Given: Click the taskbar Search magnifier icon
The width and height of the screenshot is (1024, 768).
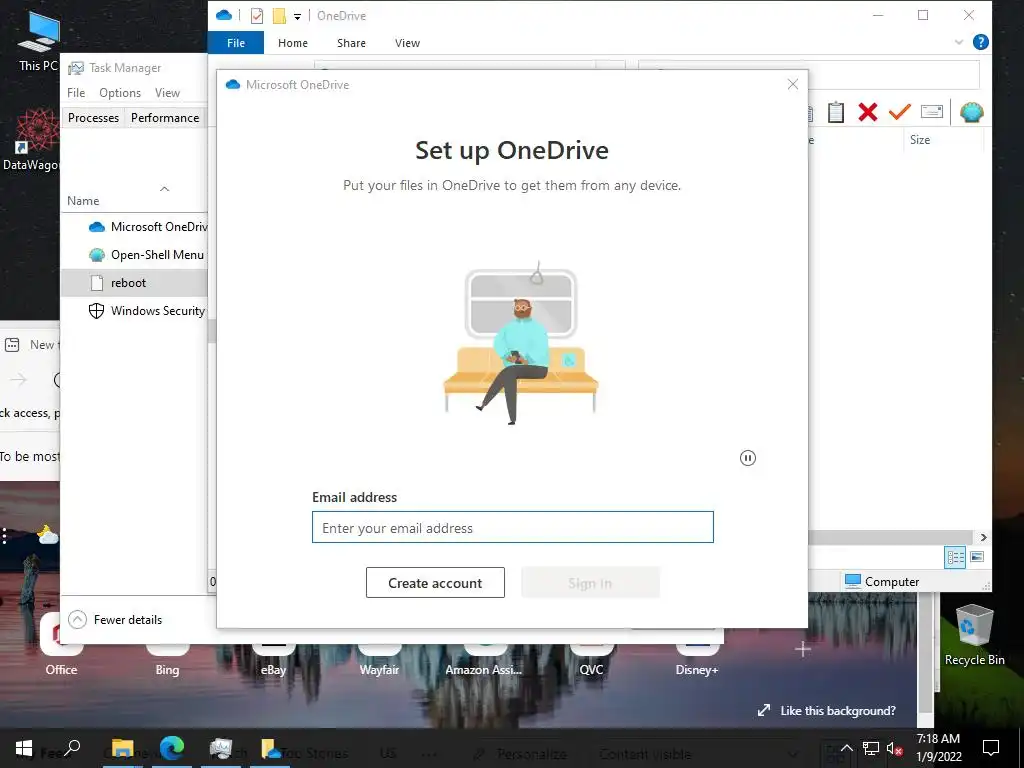Looking at the screenshot, I should pos(71,748).
